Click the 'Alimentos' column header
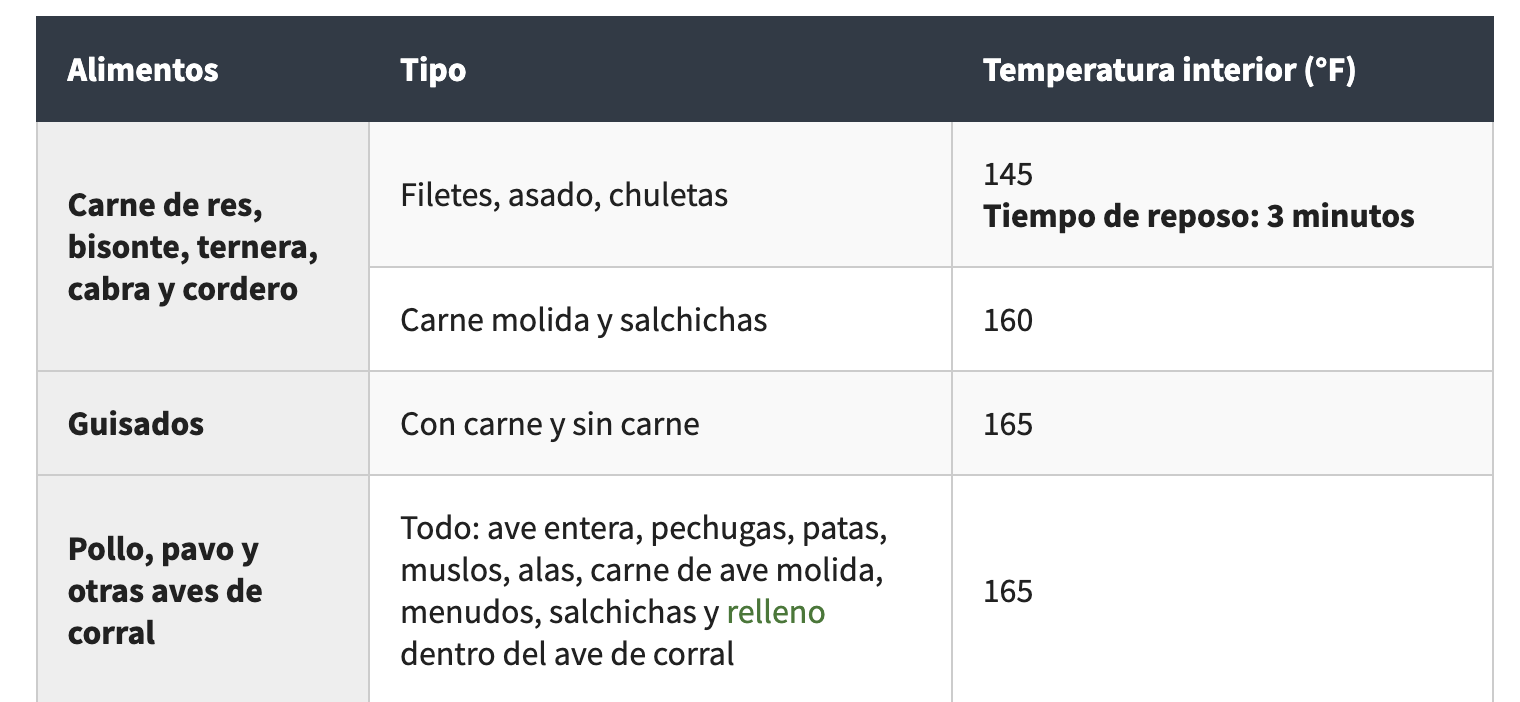Viewport: 1520px width, 702px height. (143, 71)
